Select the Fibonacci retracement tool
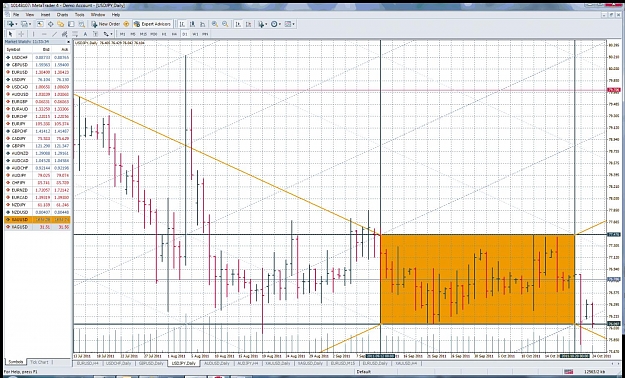The height and width of the screenshot is (378, 625). pyautogui.click(x=75, y=34)
